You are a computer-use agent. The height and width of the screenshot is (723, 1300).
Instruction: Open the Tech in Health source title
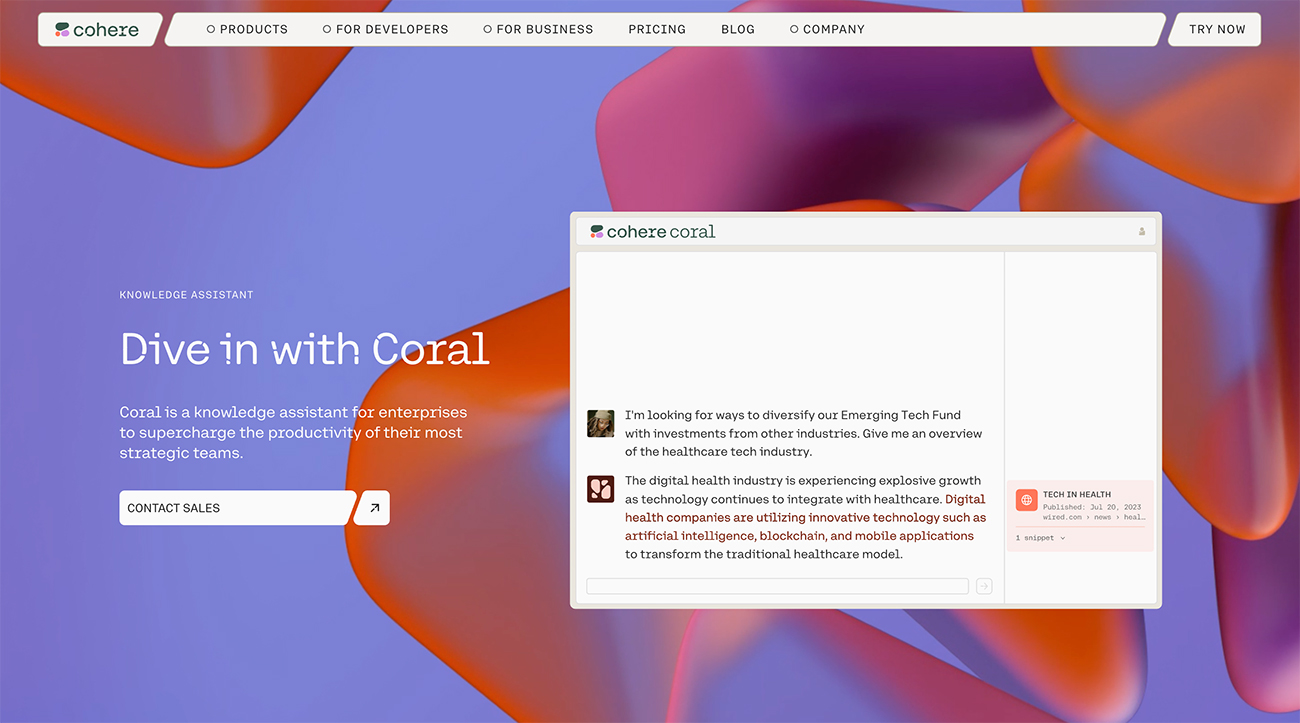point(1077,494)
